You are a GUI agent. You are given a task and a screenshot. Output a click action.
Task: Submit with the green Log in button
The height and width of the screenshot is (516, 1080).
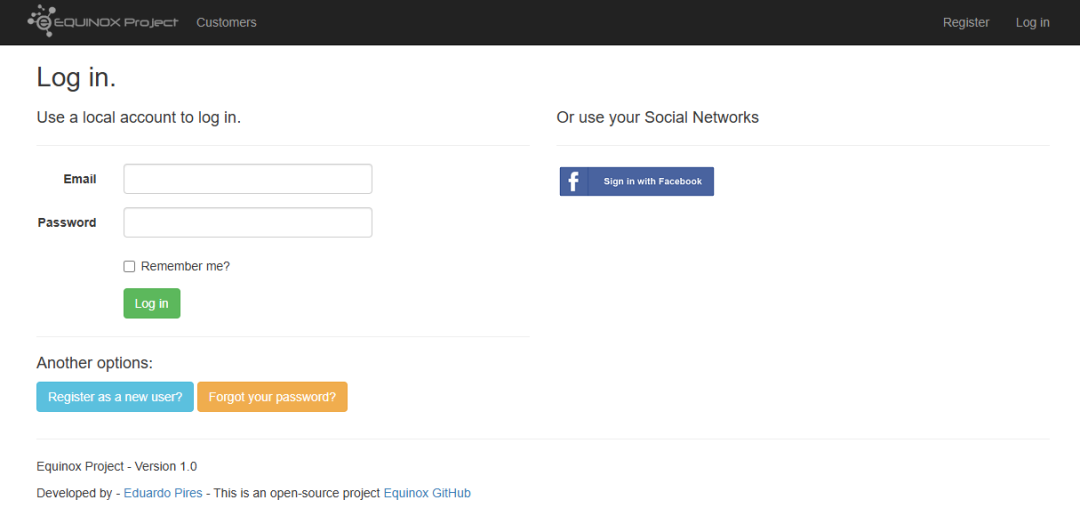(152, 303)
